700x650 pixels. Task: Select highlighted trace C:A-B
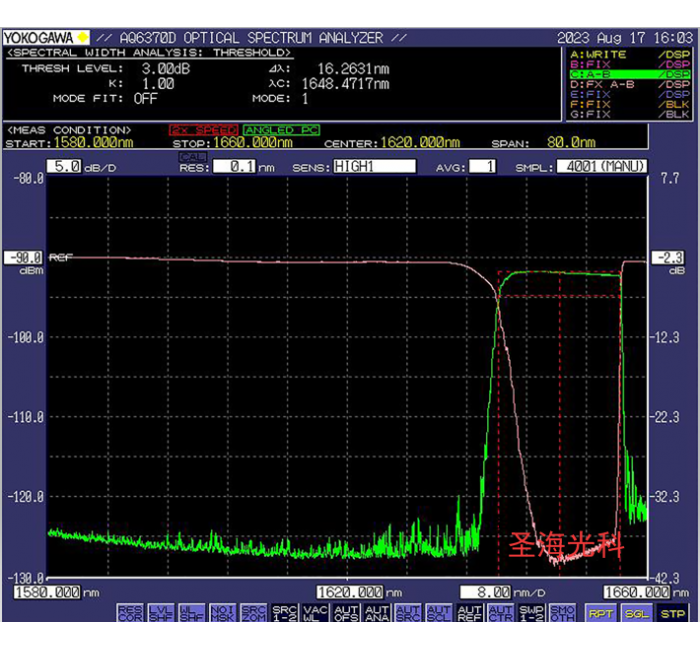coord(628,75)
